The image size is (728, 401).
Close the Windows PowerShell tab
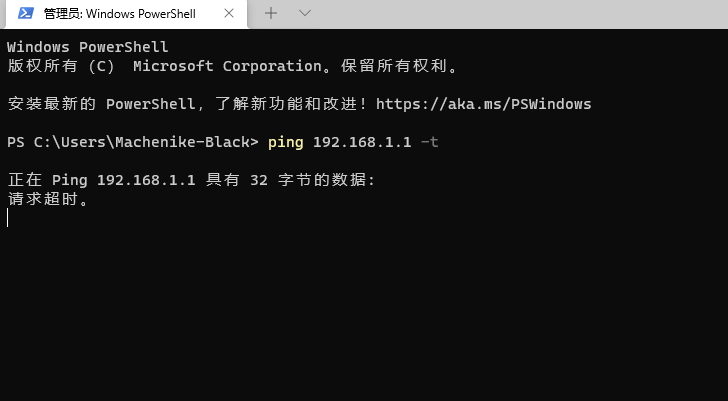229,13
